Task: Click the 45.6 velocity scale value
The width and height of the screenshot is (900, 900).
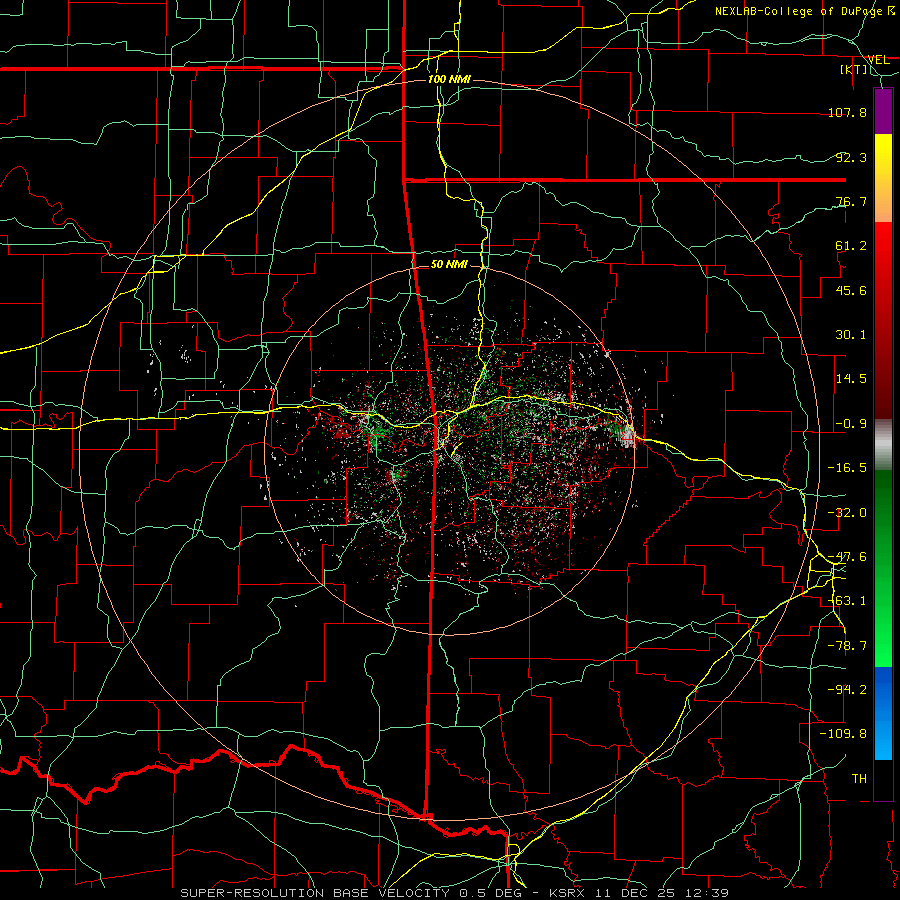Action: click(x=851, y=290)
